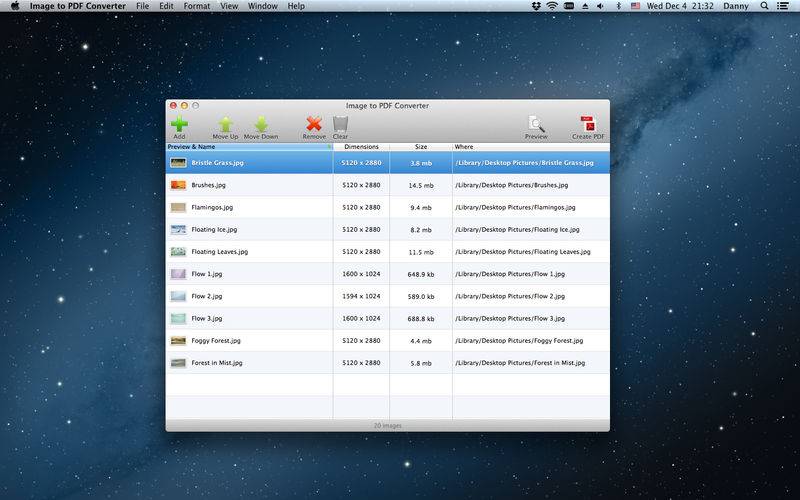Open the Help menu
This screenshot has height=500, width=800.
[x=296, y=6]
